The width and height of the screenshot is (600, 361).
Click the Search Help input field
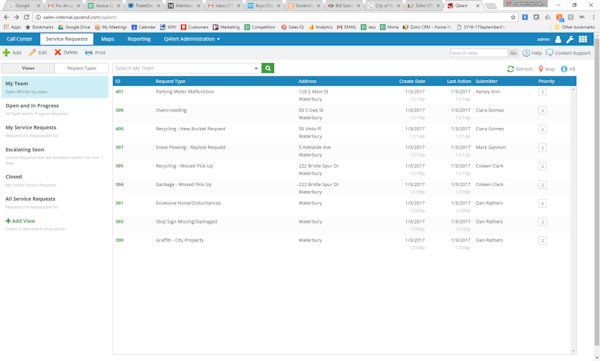479,53
